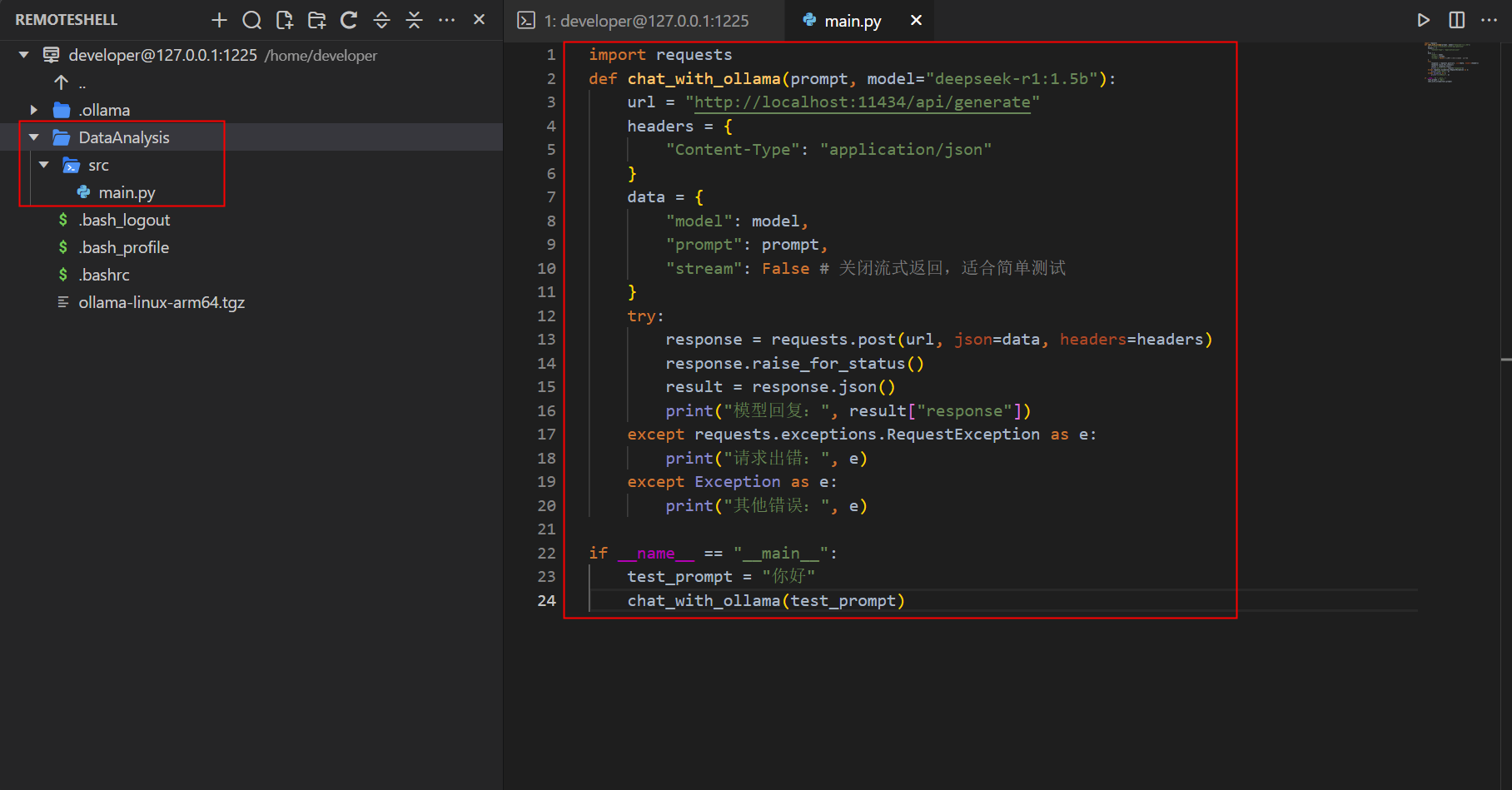Create a new folder on remote host
This screenshot has height=790, width=1512.
click(316, 20)
